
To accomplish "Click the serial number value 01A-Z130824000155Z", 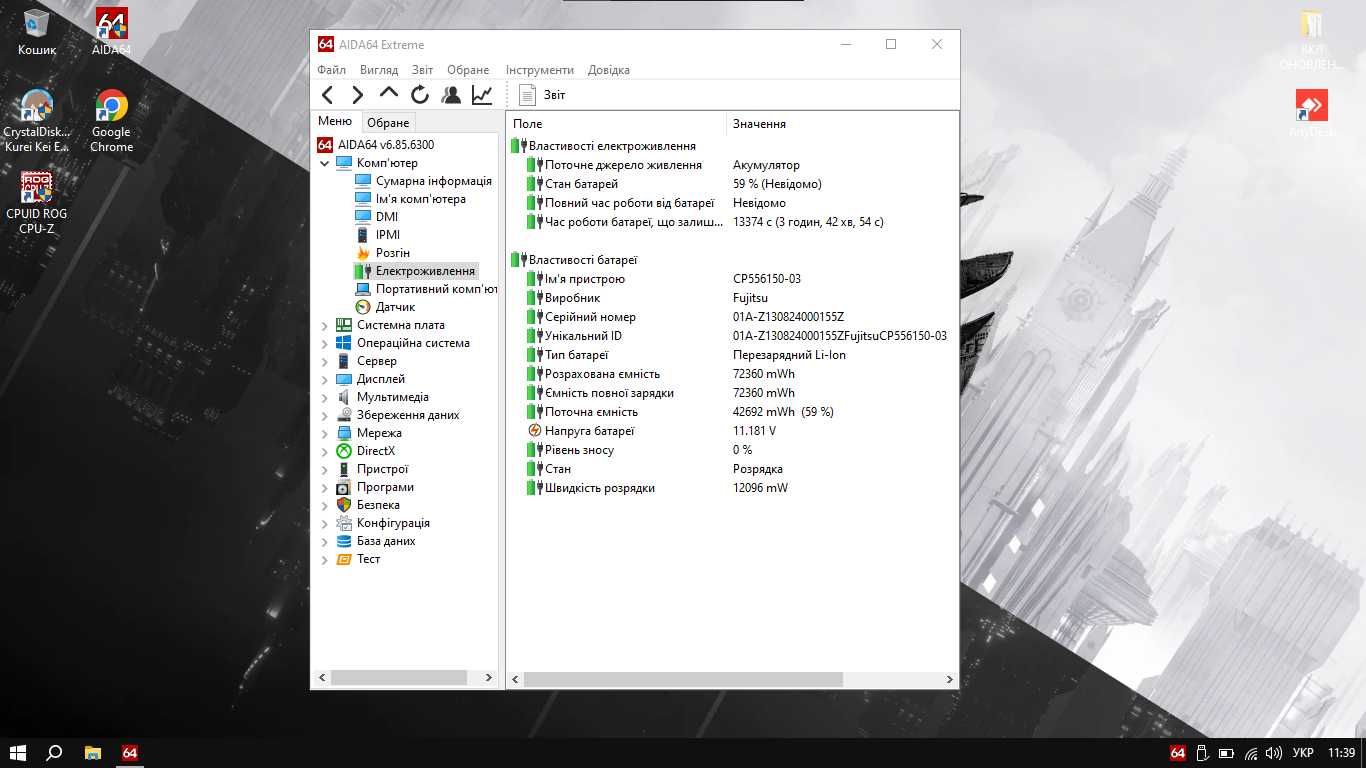I will tap(788, 317).
